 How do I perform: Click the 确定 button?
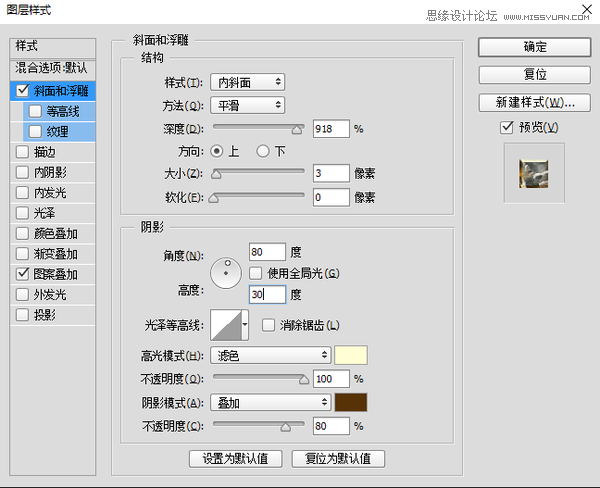[535, 47]
